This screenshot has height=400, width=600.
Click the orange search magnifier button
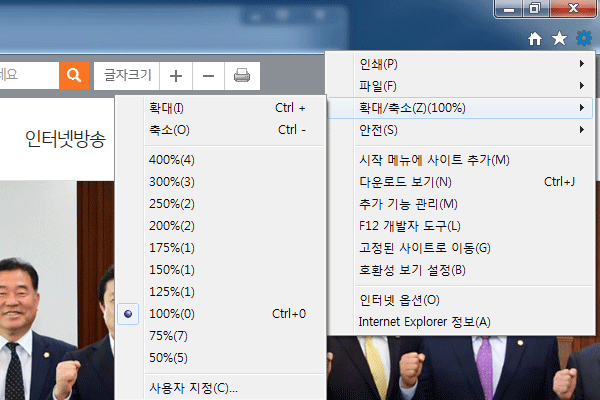(74, 75)
